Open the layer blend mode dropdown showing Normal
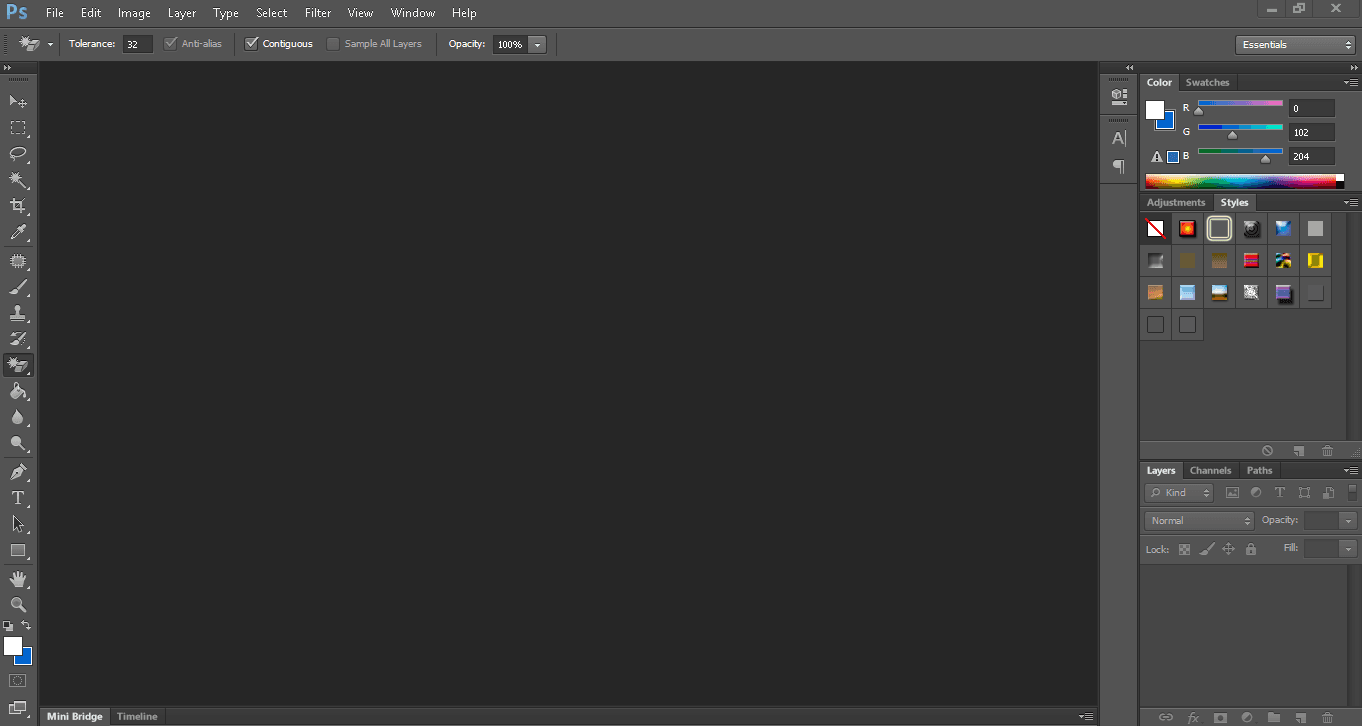The width and height of the screenshot is (1362, 726). click(x=1197, y=519)
